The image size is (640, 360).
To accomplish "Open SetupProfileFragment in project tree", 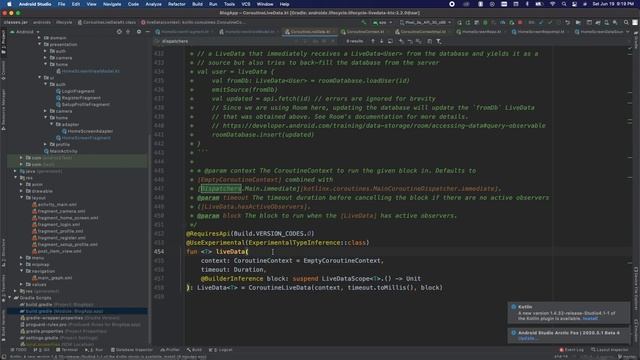I will click(x=85, y=104).
